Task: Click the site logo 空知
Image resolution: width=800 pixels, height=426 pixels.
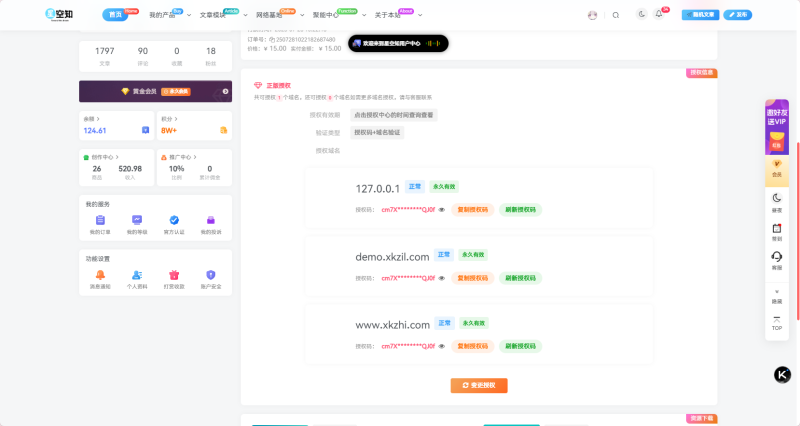Action: (x=59, y=14)
